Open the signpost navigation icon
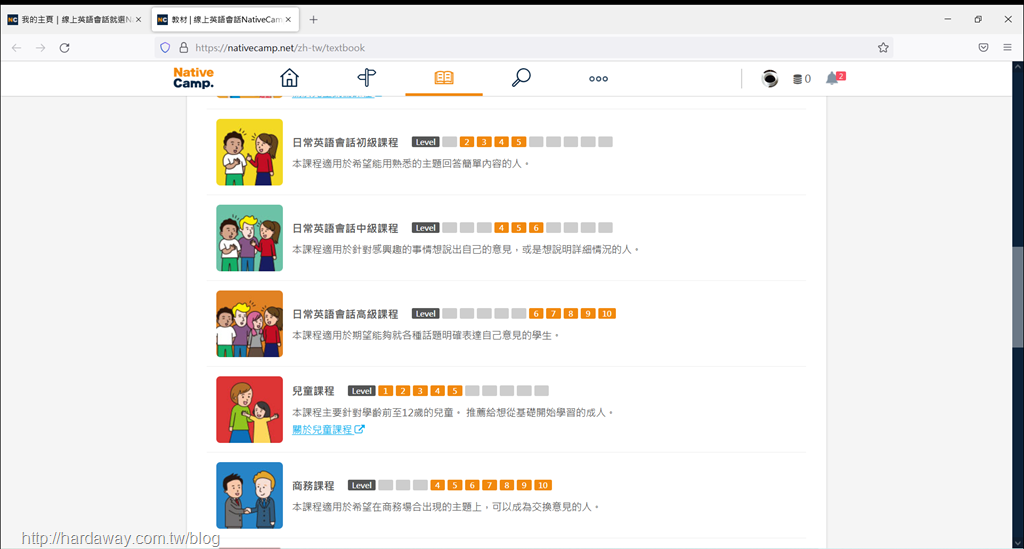Viewport: 1024px width, 549px height. [367, 78]
